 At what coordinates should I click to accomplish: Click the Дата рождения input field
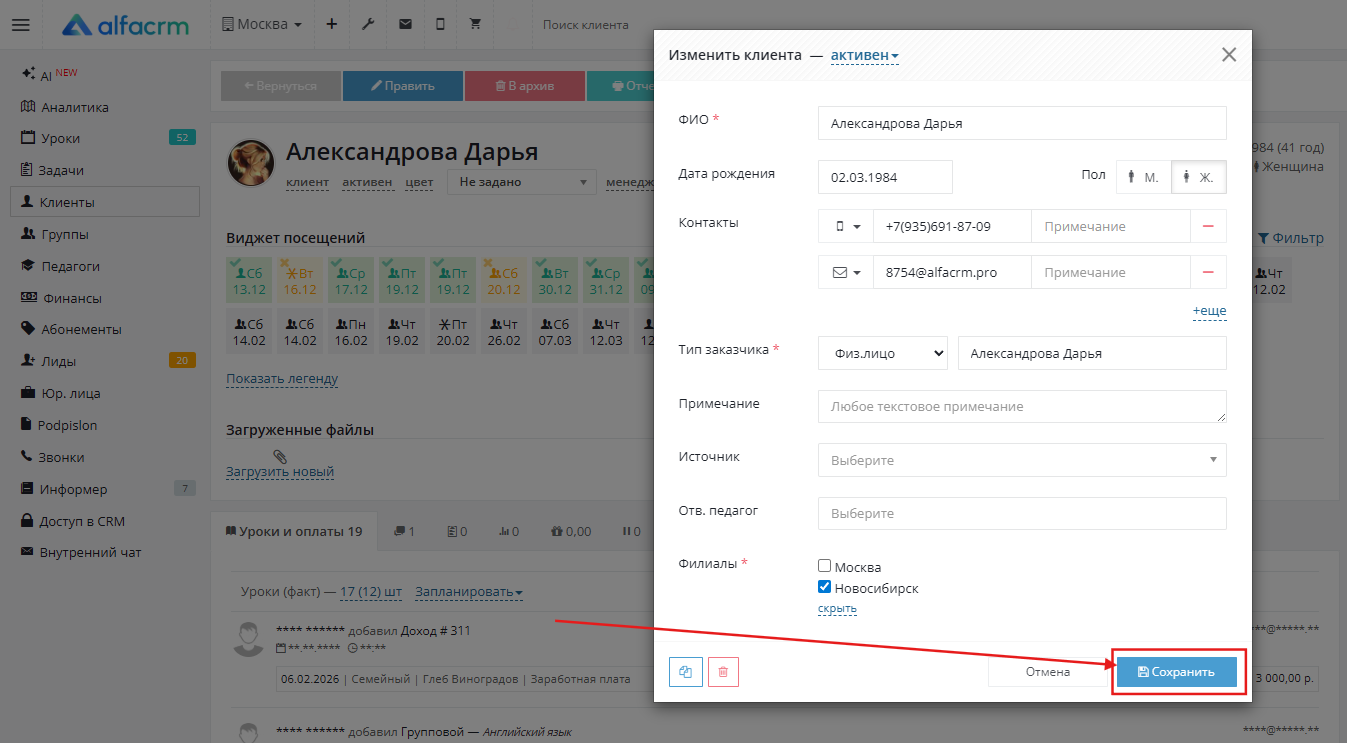(884, 177)
